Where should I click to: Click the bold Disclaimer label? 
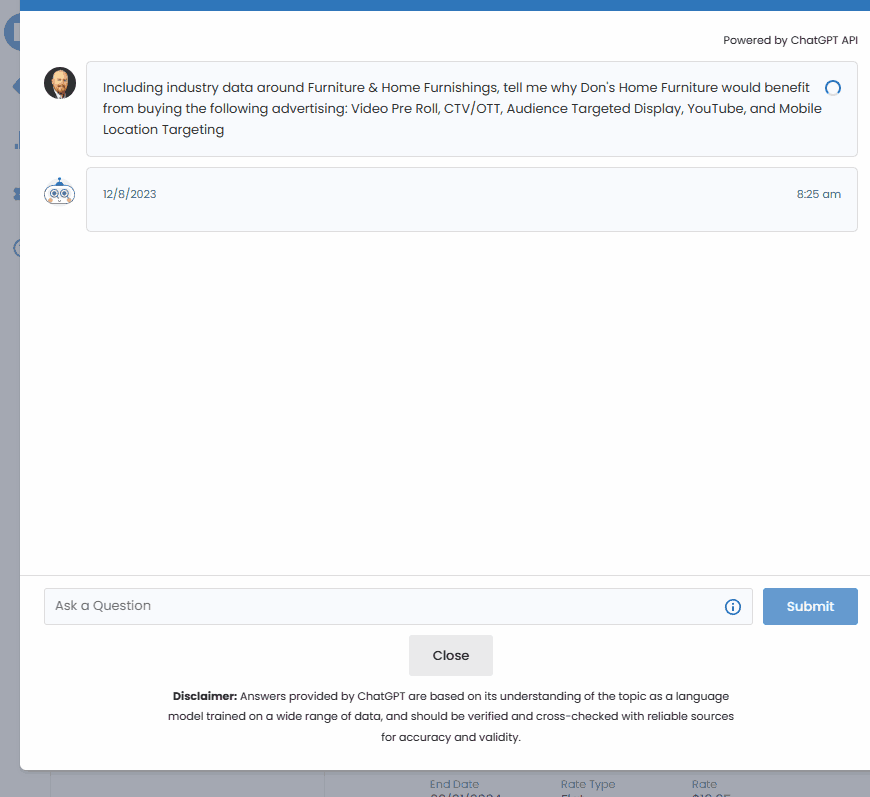click(x=204, y=696)
